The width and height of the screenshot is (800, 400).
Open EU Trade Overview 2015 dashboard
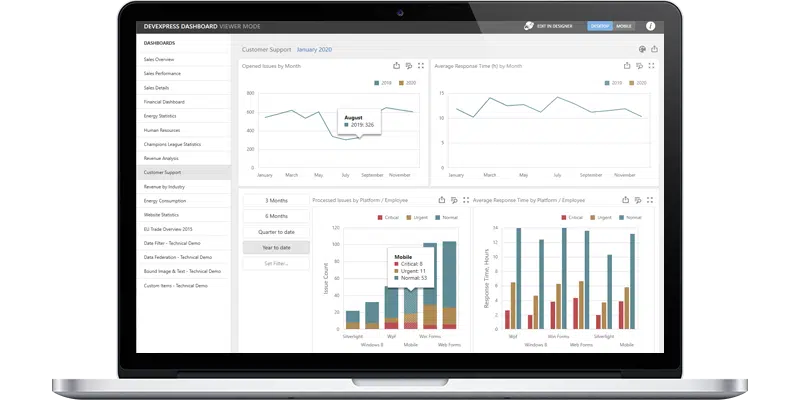pos(184,229)
